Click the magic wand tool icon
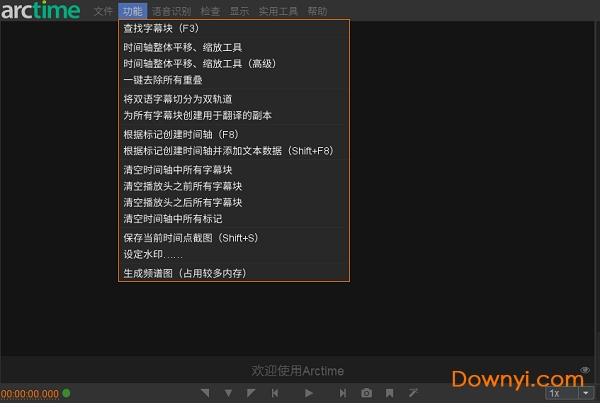 coord(413,393)
